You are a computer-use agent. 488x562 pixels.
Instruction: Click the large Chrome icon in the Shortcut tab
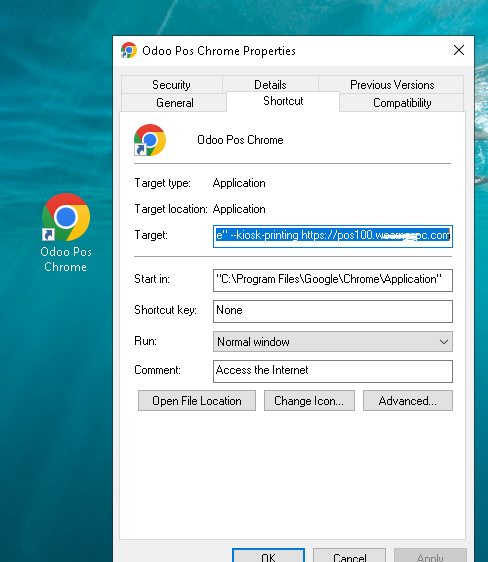pos(150,140)
